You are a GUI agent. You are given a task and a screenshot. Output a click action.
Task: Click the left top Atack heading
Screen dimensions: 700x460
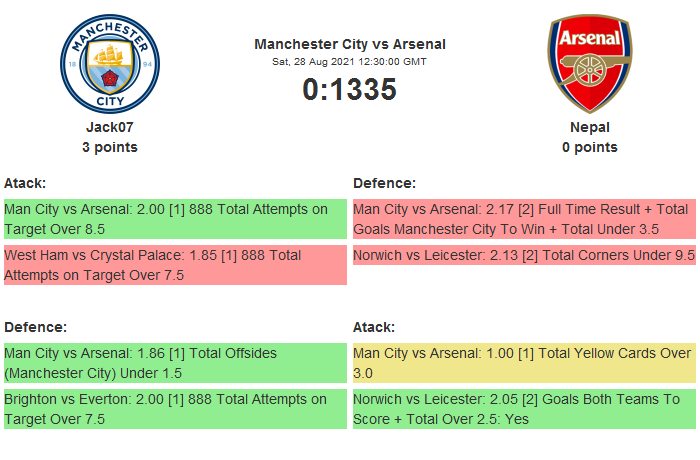25,183
